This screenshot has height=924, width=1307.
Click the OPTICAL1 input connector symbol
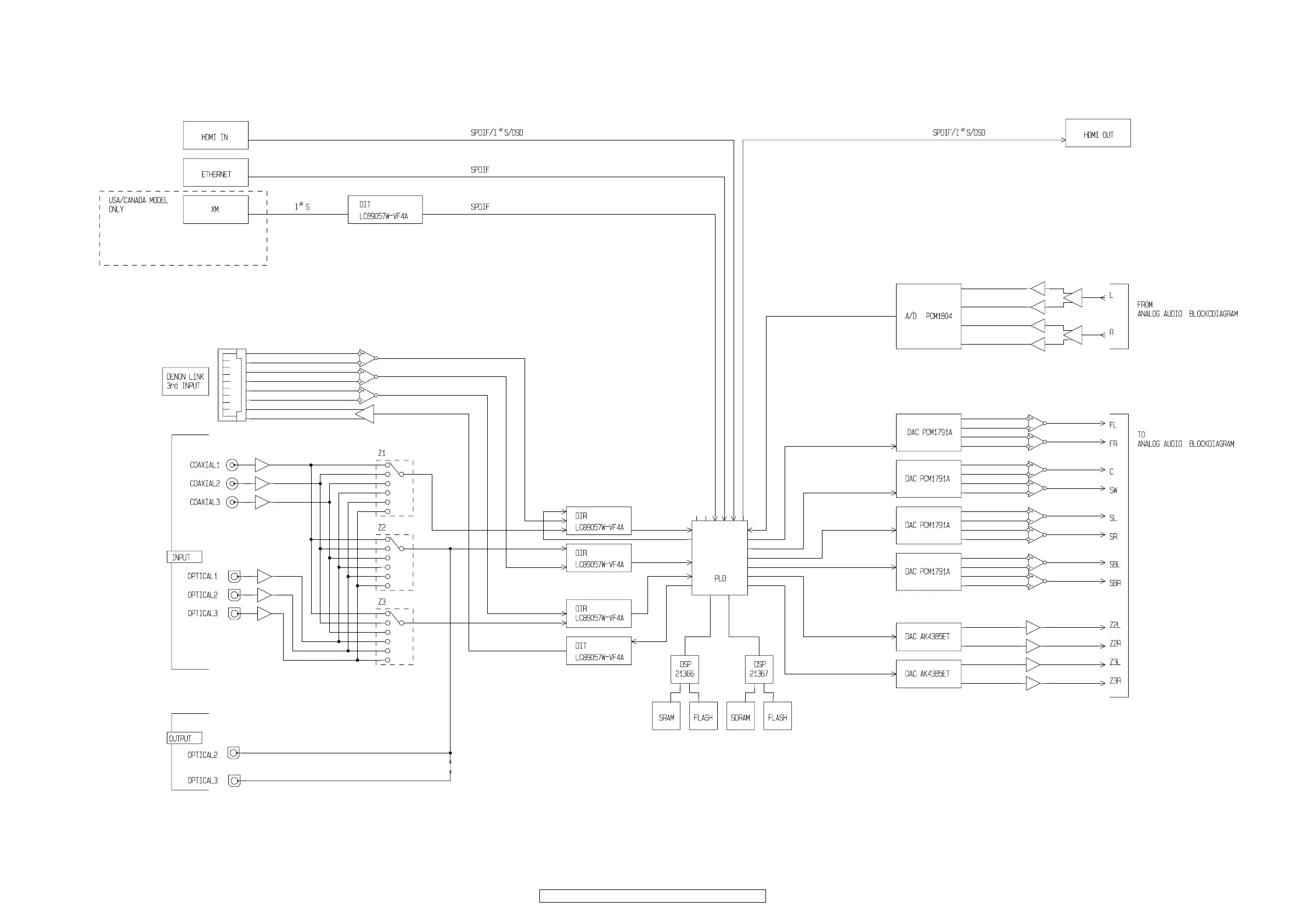coord(234,577)
